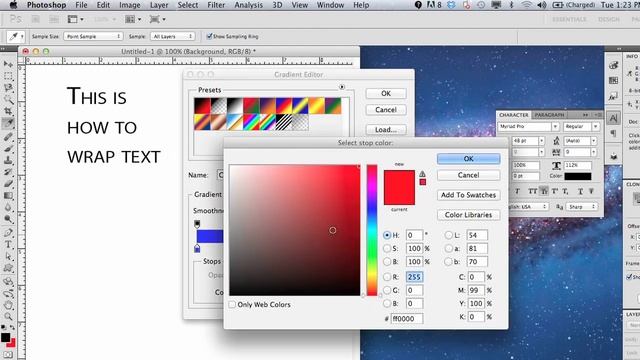This screenshot has width=640, height=360.
Task: Select the Clone Stamp tool
Action: pos(8,160)
